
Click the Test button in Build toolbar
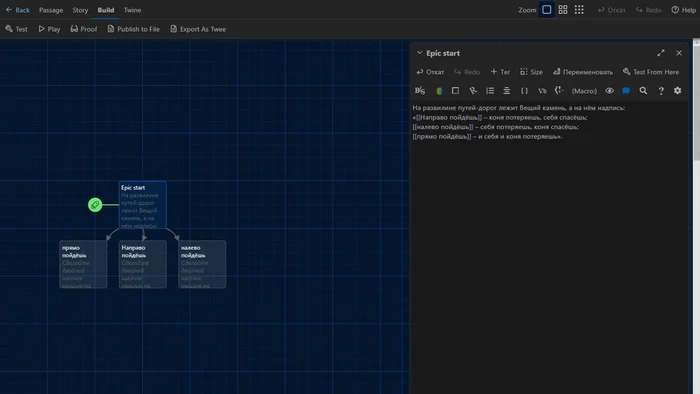point(17,29)
